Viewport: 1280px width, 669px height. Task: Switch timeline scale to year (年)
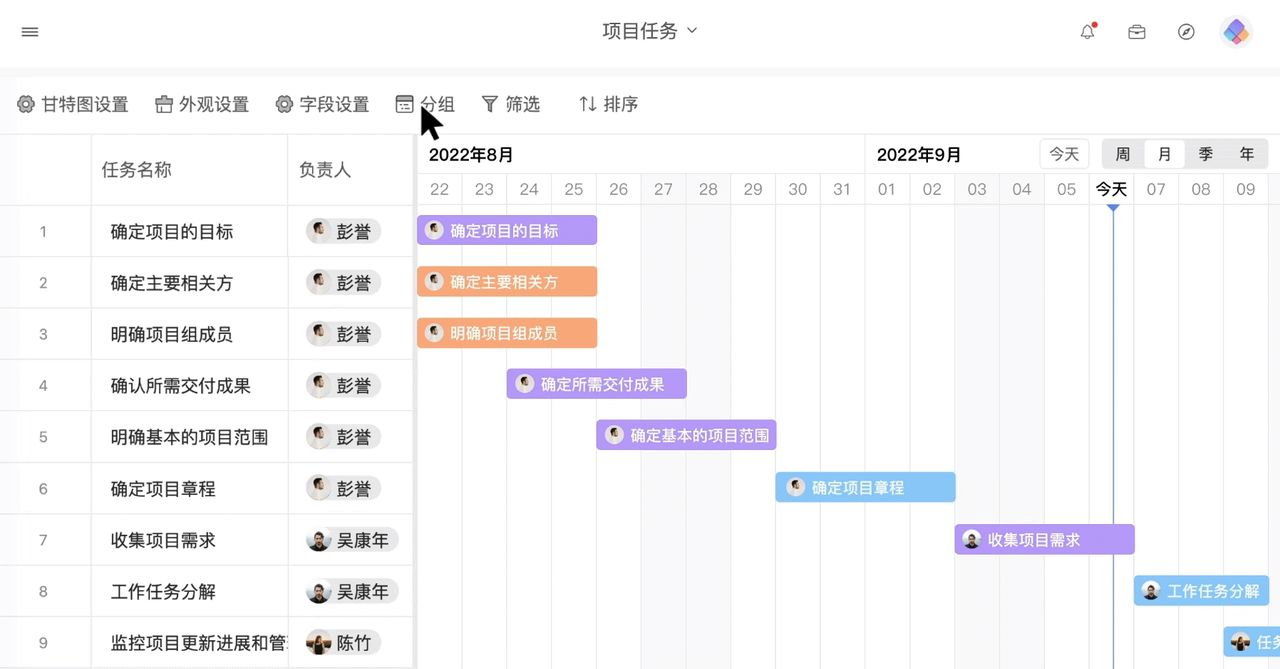coord(1247,154)
